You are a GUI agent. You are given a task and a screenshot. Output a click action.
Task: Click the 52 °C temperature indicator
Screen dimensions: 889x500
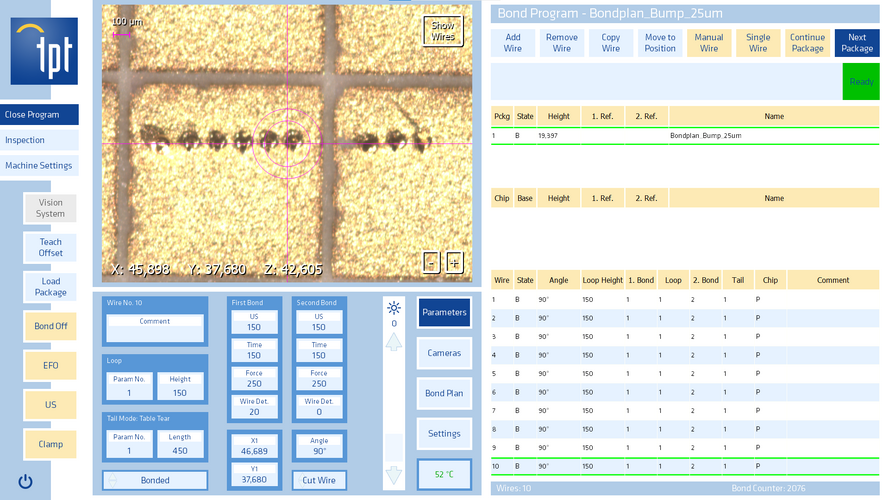(x=444, y=474)
